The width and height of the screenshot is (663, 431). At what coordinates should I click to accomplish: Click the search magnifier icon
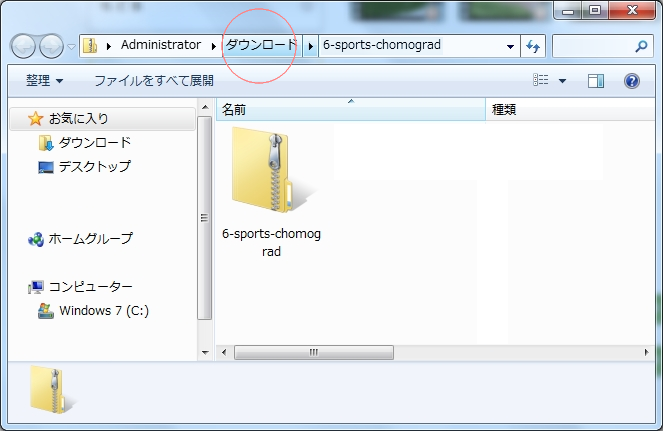(641, 46)
